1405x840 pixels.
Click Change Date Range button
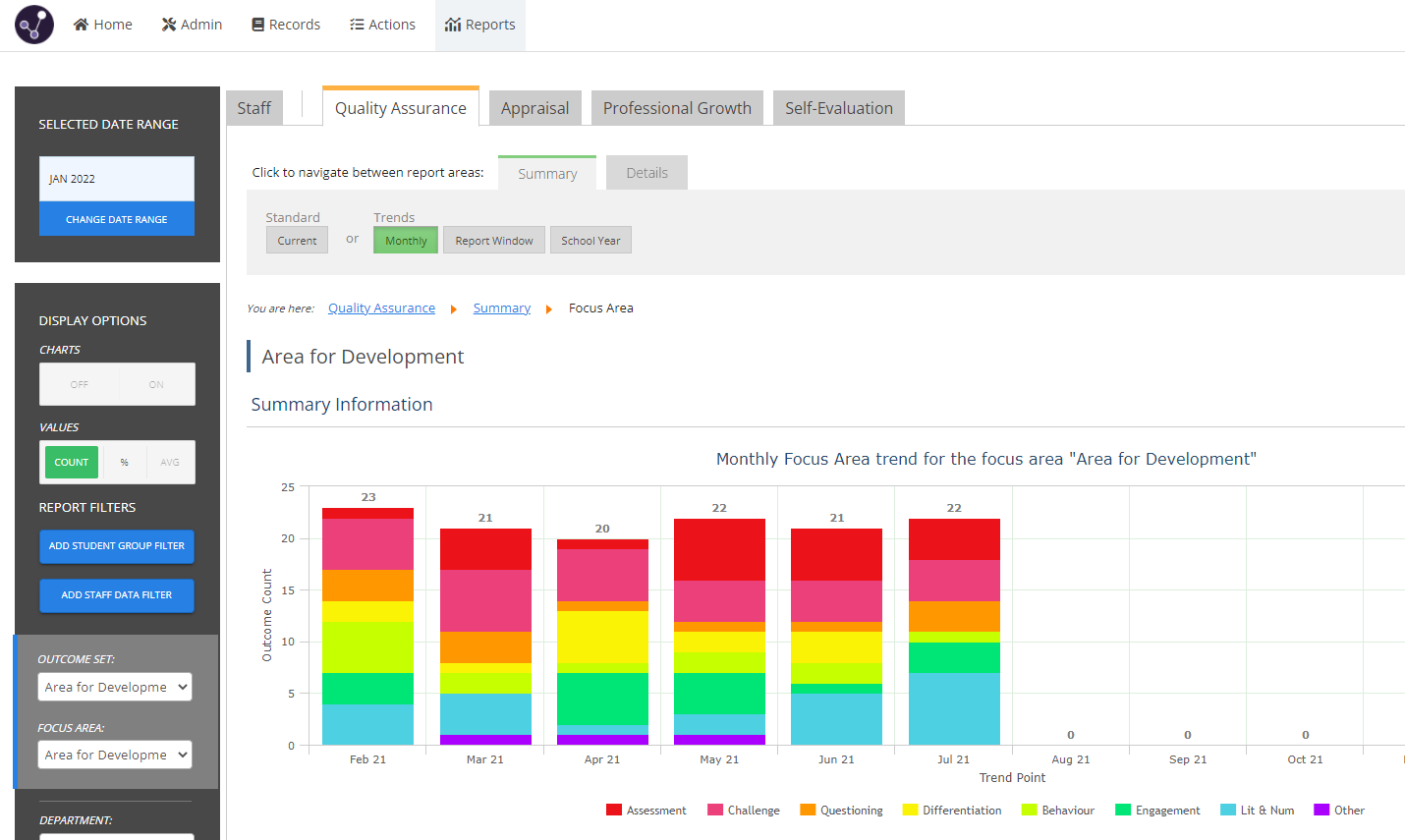point(117,219)
